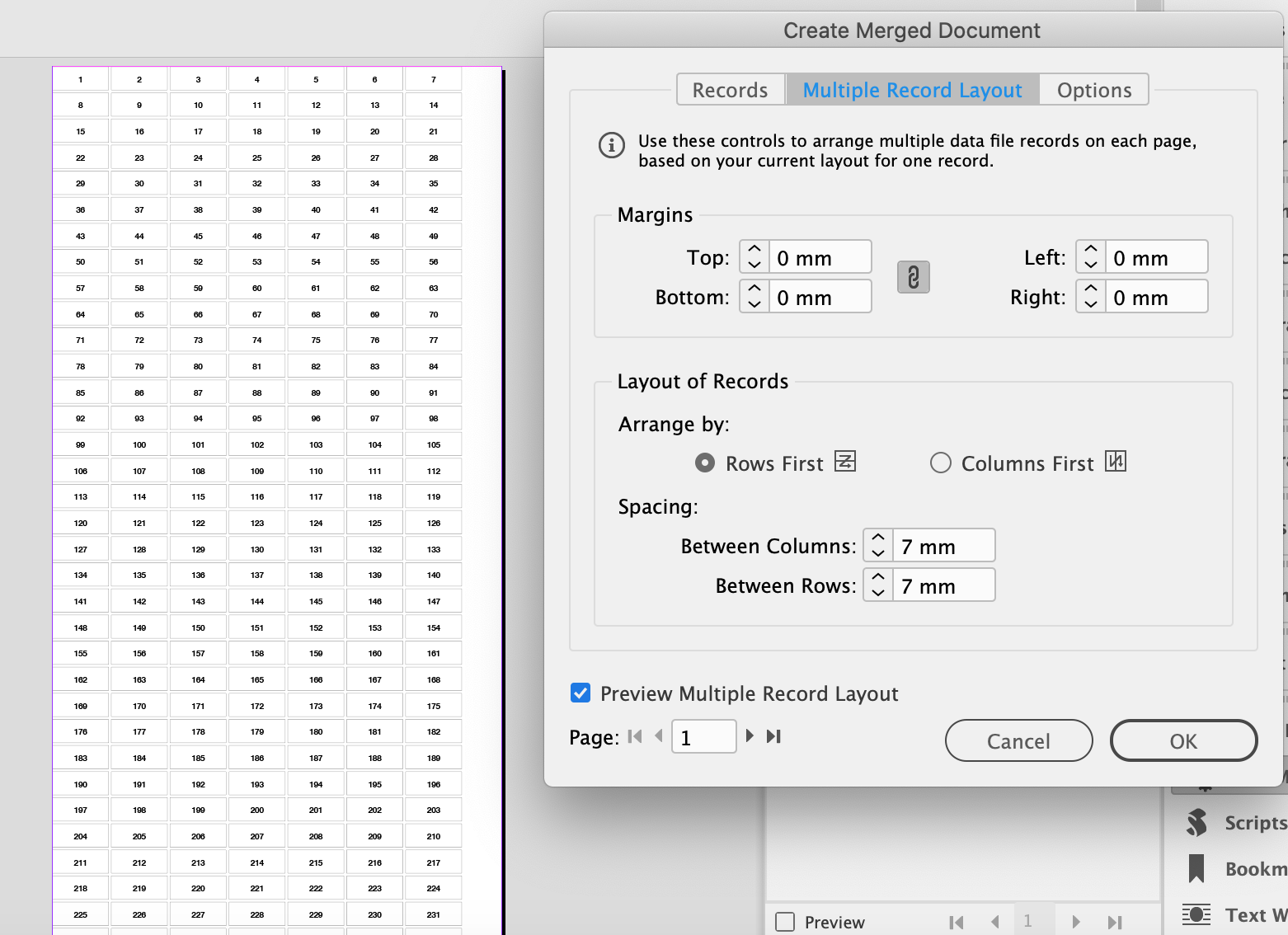Go to last page in merge dialog
The image size is (1288, 935).
(773, 736)
